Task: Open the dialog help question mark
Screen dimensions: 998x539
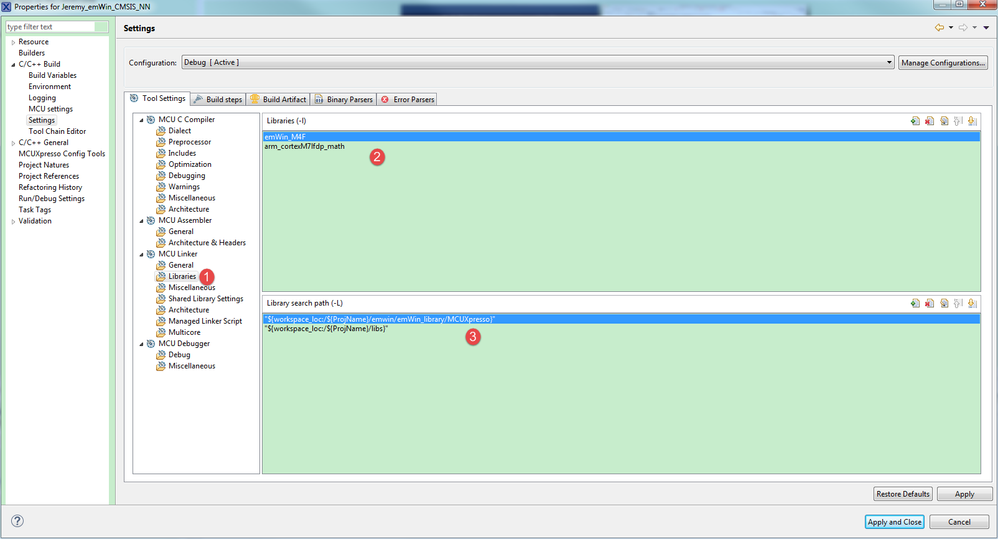Action: point(17,521)
